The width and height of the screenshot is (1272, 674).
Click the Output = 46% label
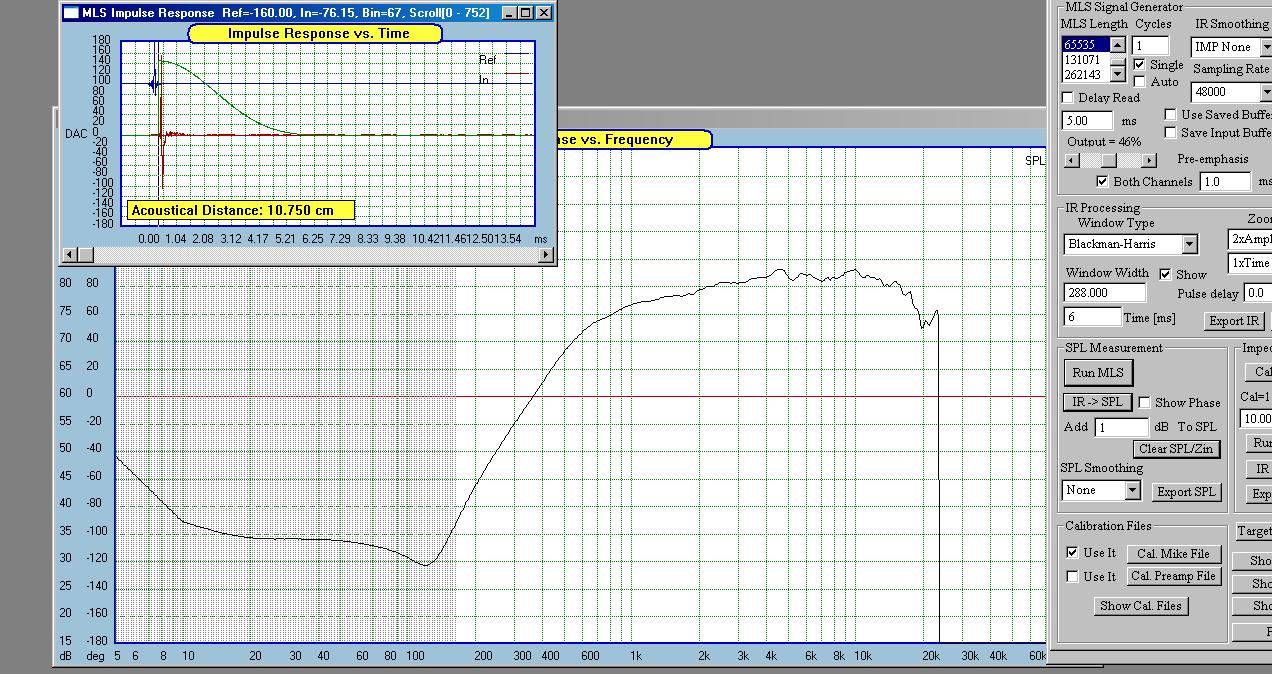point(1104,142)
